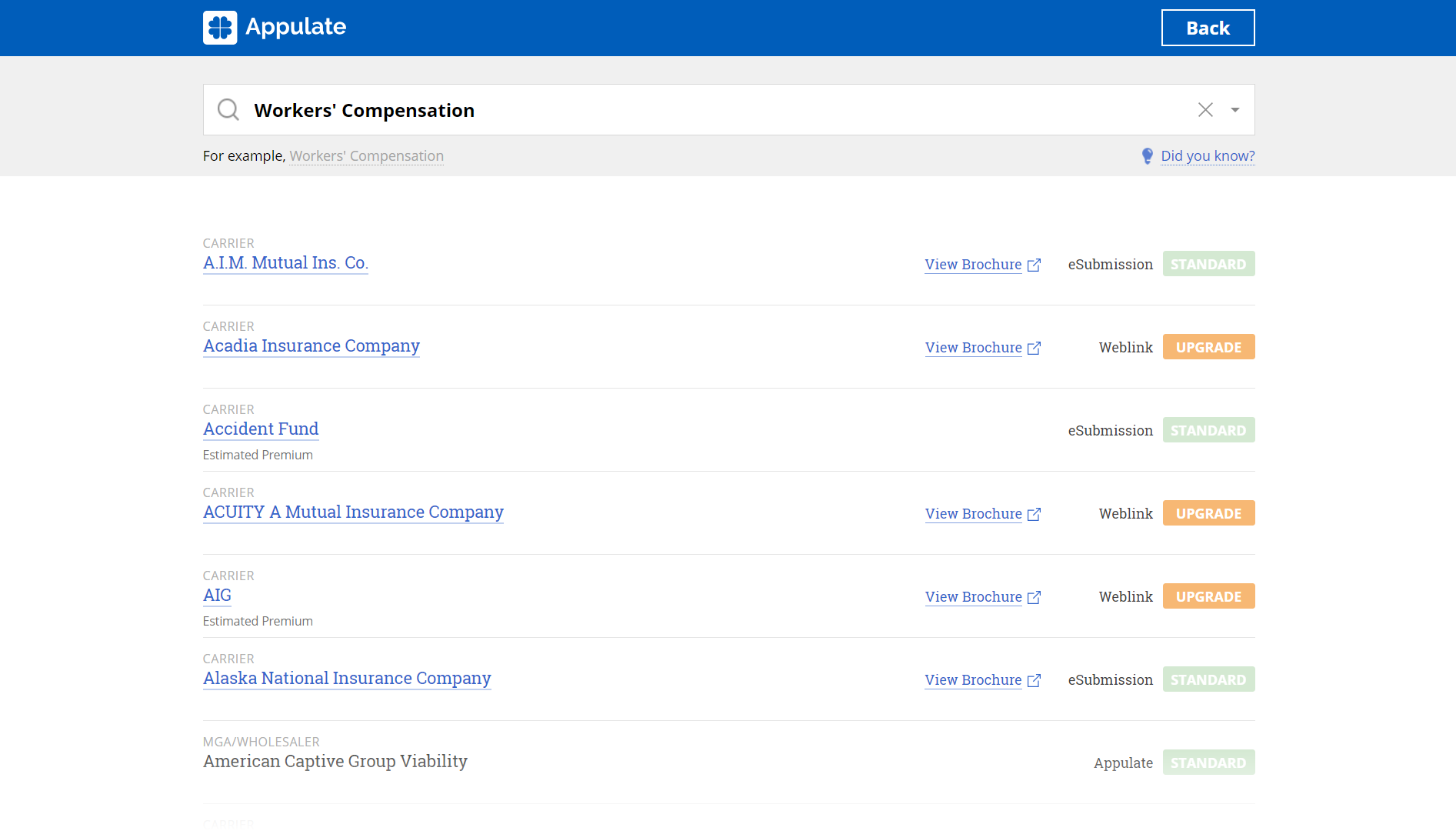
Task: Open the Did you know? link
Action: [1208, 156]
